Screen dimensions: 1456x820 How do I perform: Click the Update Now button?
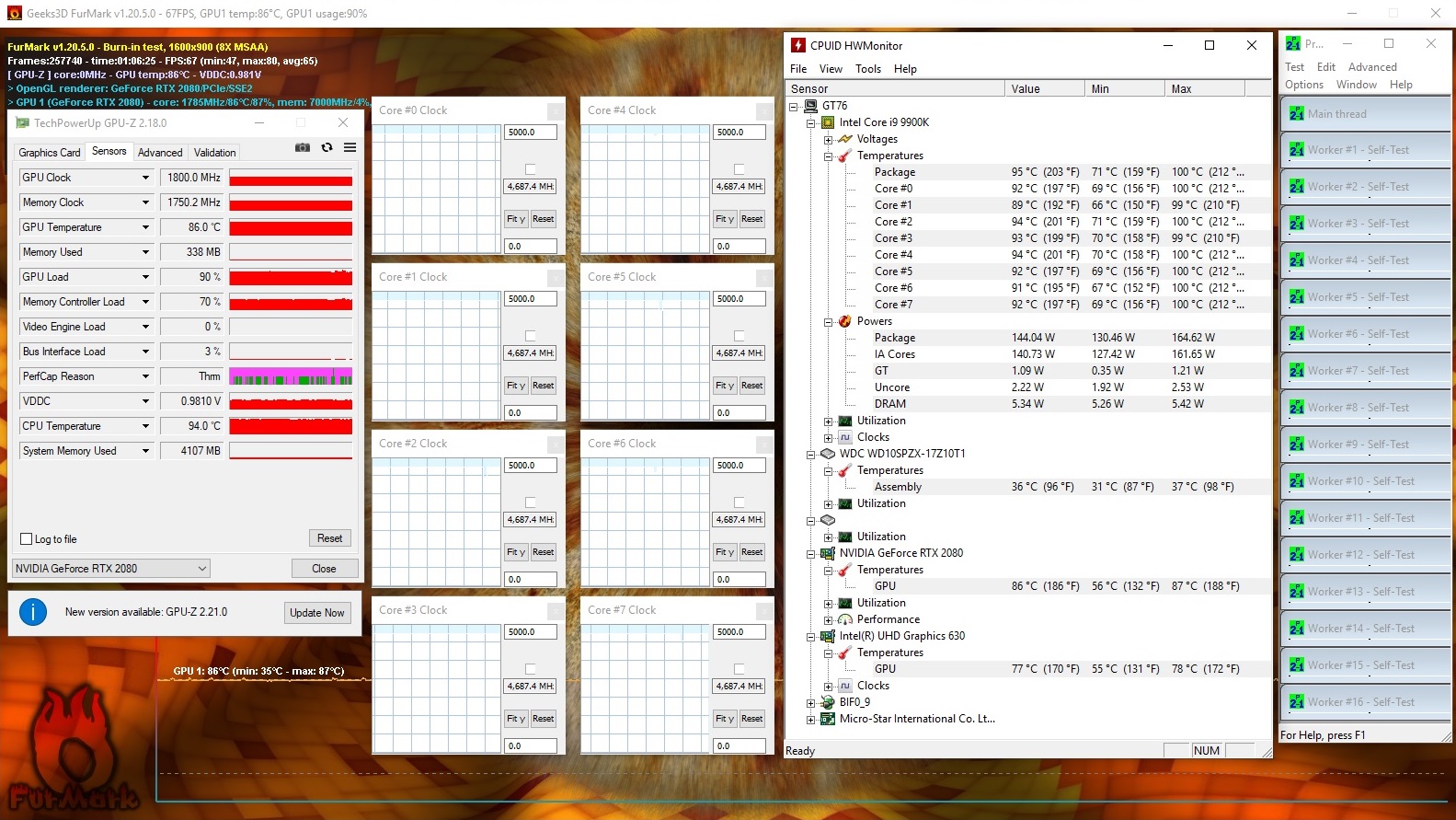(x=317, y=613)
